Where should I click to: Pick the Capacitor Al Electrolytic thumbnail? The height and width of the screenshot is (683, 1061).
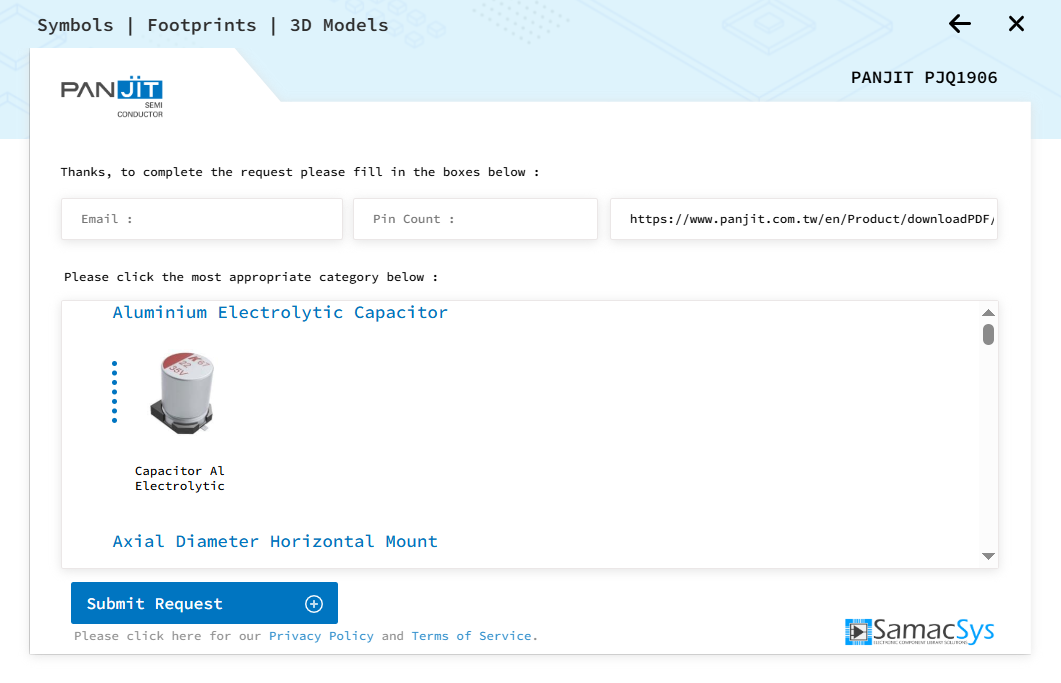[181, 393]
